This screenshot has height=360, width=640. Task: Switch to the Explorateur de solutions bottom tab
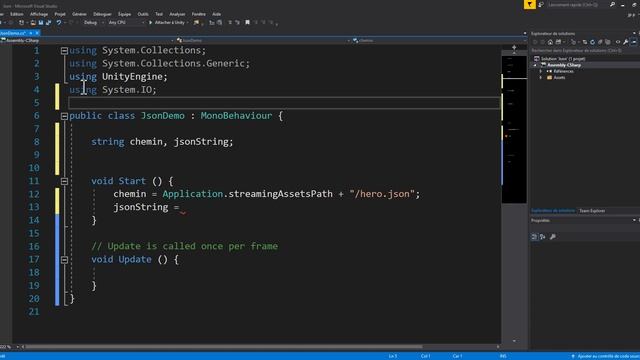click(553, 211)
